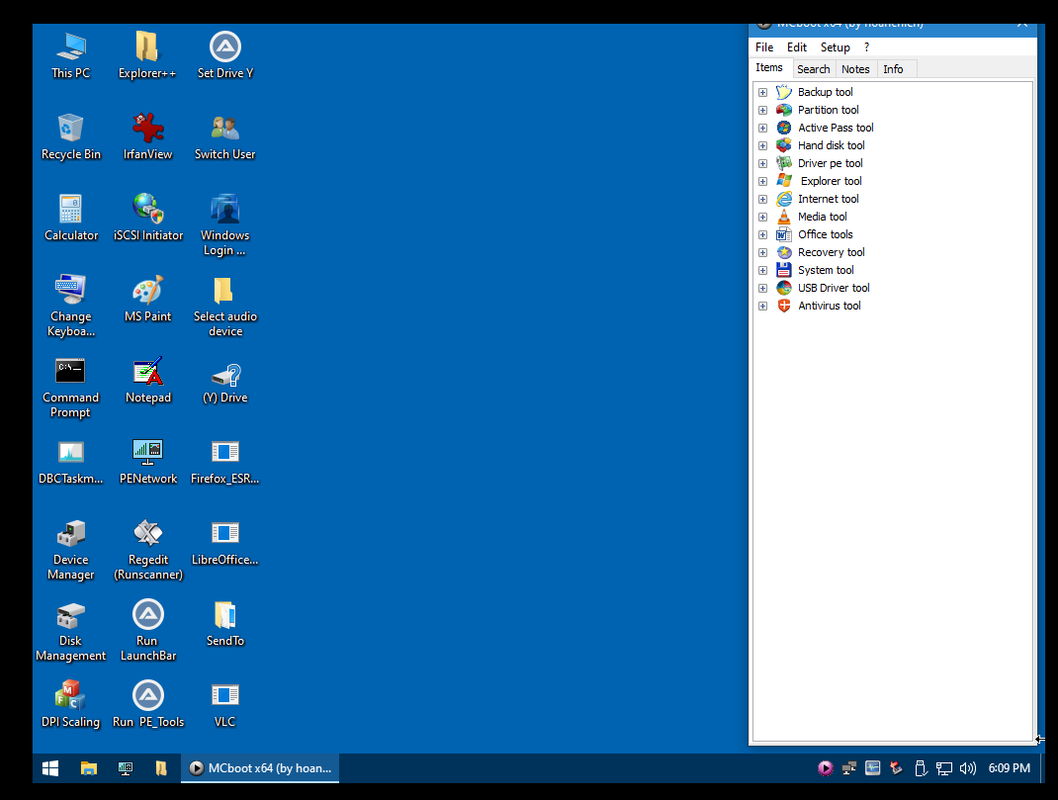The image size is (1058, 800).
Task: Launch MS Paint from the desktop
Action: coord(148,299)
